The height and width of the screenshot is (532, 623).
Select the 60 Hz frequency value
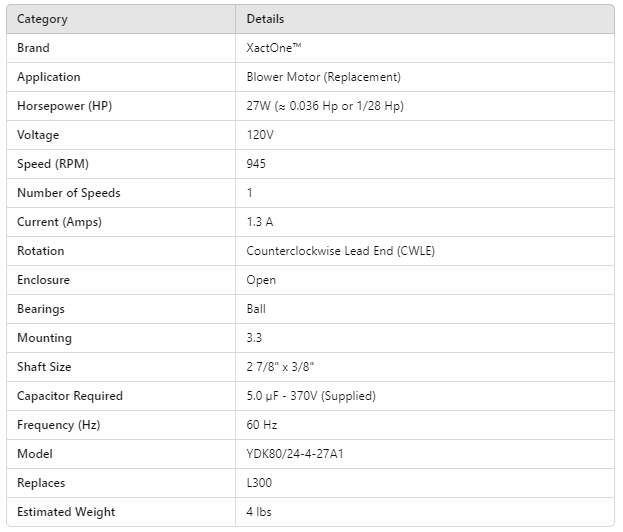[261, 425]
